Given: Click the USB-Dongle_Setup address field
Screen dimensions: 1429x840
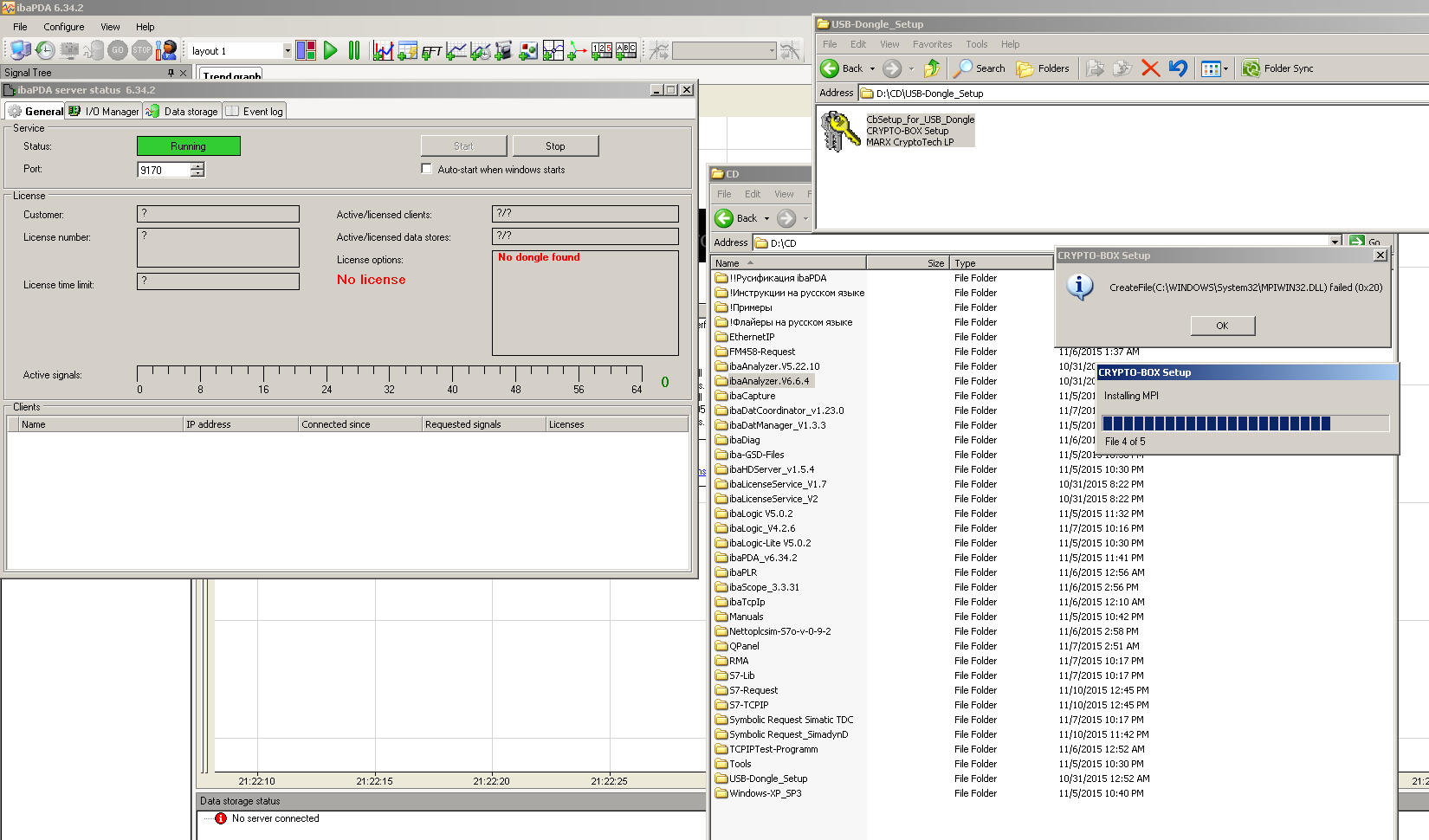Looking at the screenshot, I should pos(1142,93).
